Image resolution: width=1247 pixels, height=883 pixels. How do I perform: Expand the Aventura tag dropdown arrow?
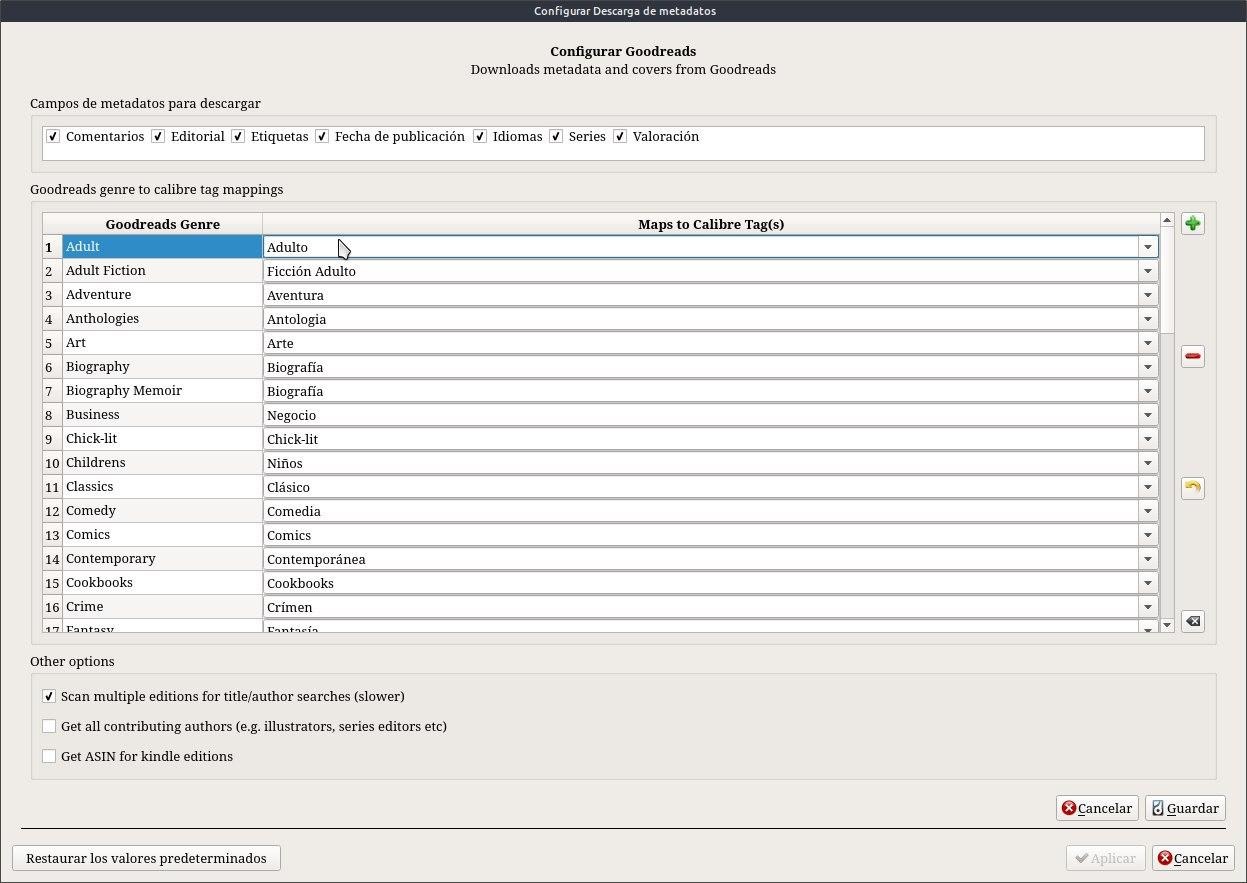point(1148,295)
